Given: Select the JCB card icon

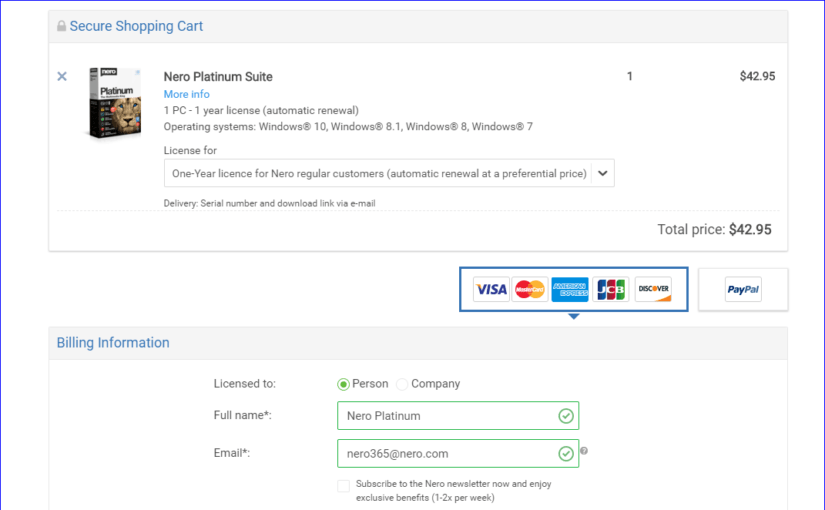Looking at the screenshot, I should coord(610,289).
